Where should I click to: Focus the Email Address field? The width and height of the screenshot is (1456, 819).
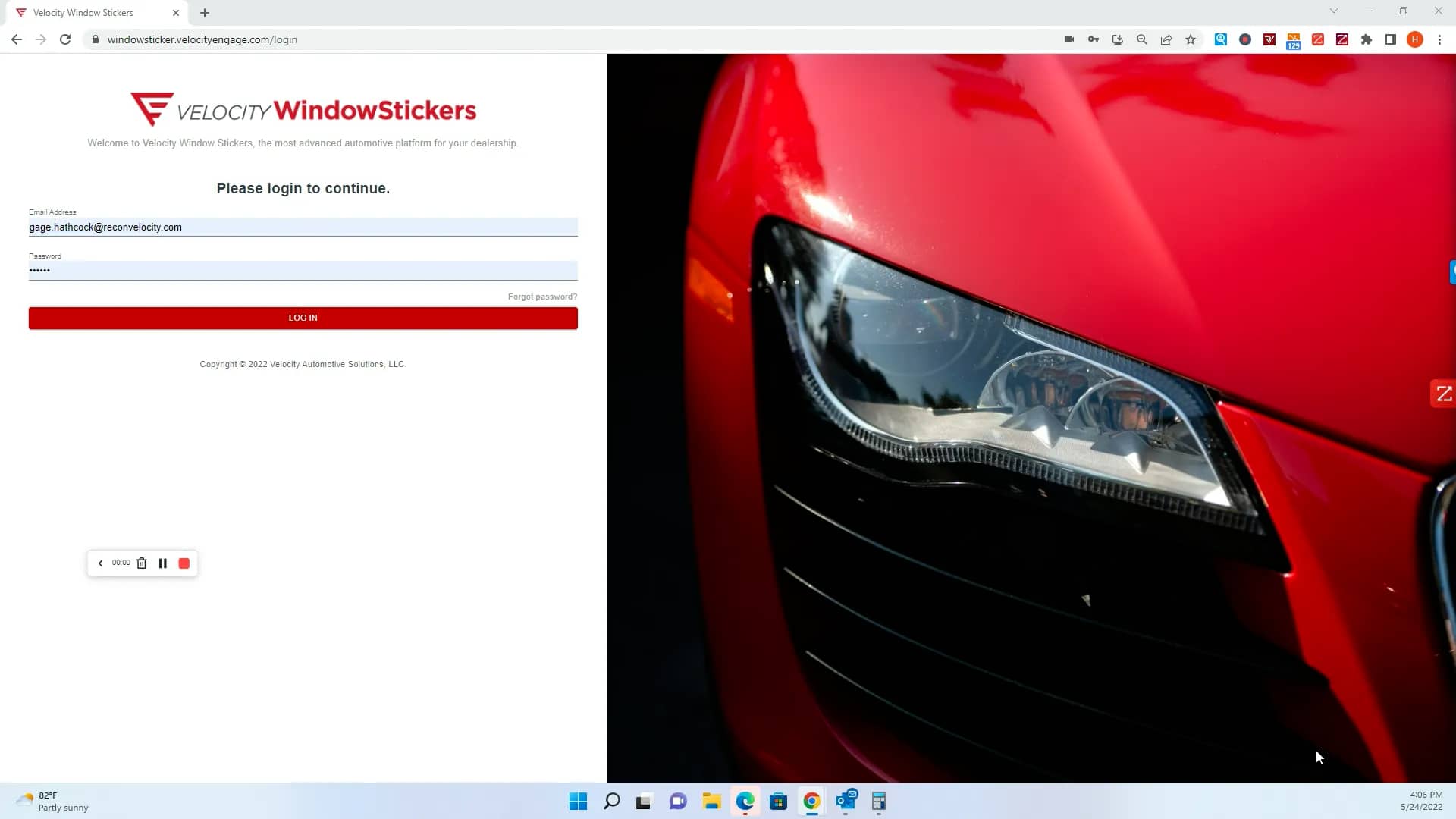pyautogui.click(x=303, y=227)
